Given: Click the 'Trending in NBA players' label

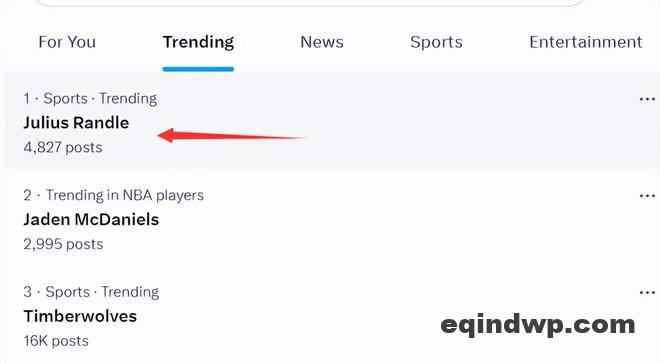Looking at the screenshot, I should pyautogui.click(x=125, y=195).
